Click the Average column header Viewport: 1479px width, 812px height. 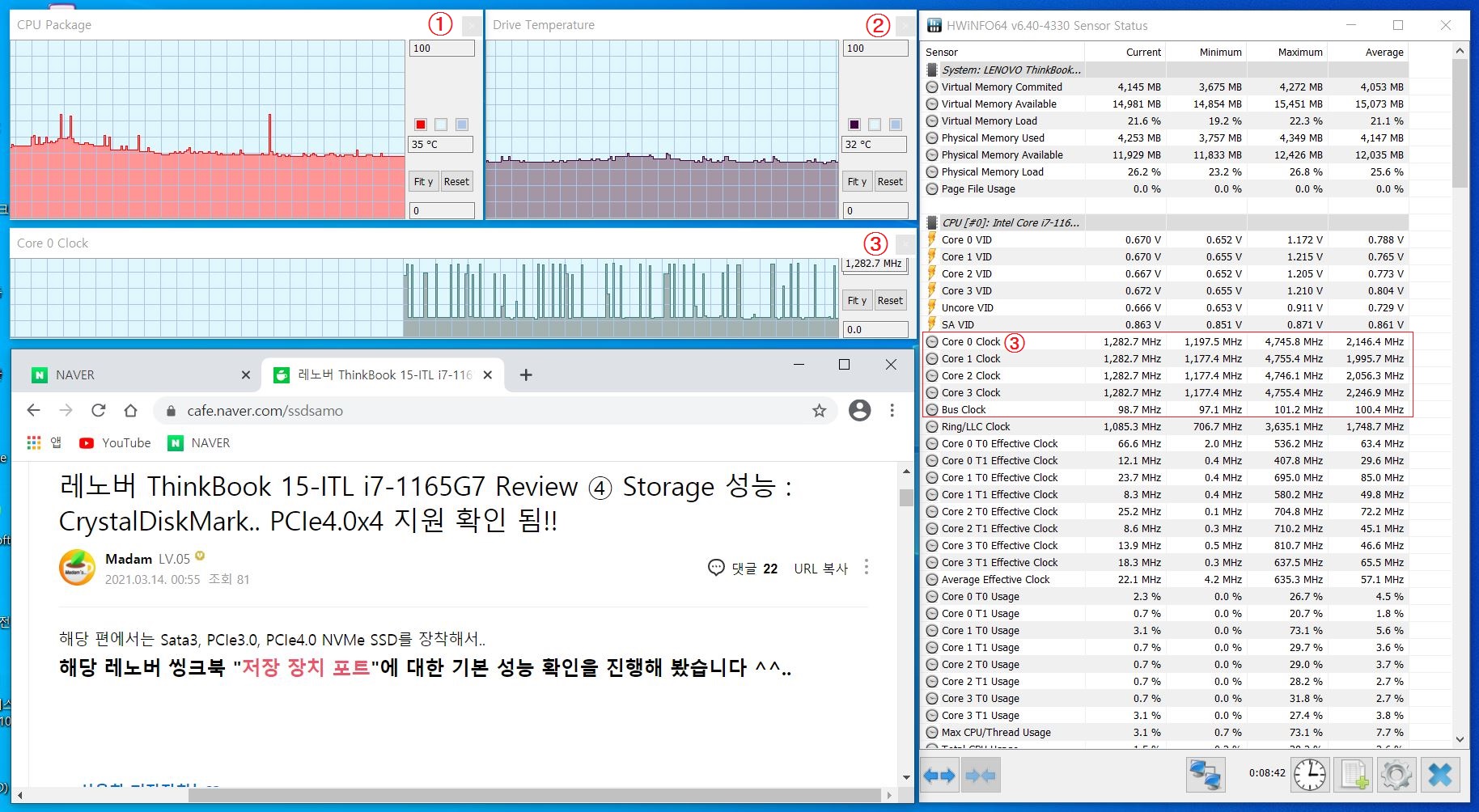[x=1368, y=52]
